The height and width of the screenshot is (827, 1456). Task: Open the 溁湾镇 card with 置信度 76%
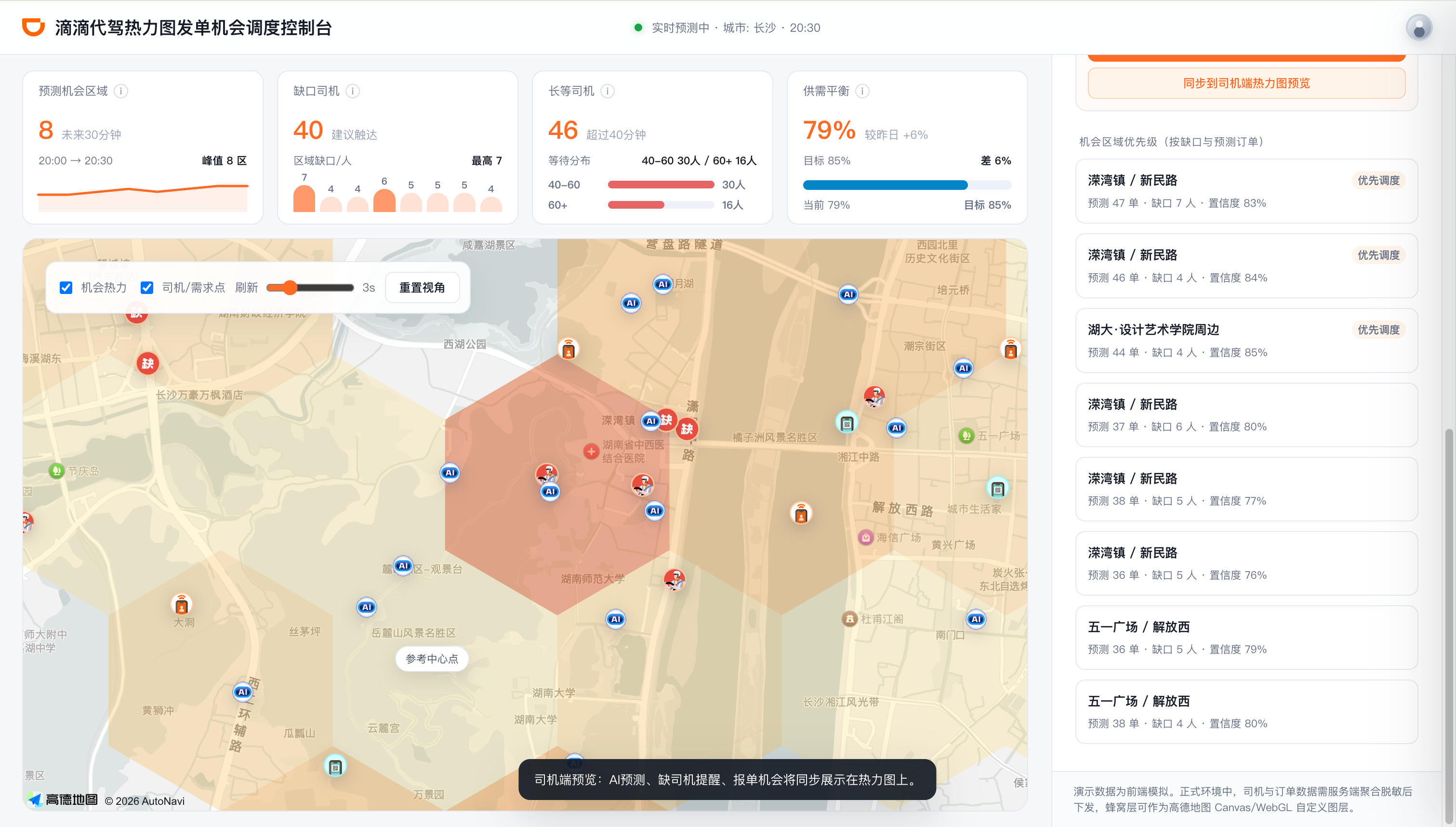(x=1246, y=563)
